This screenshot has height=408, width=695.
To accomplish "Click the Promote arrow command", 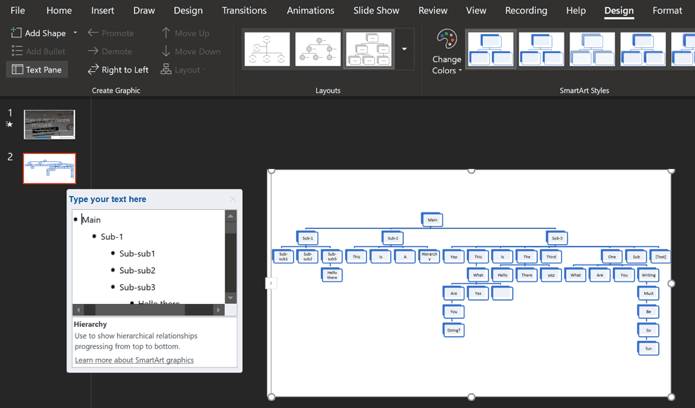I will tap(111, 33).
